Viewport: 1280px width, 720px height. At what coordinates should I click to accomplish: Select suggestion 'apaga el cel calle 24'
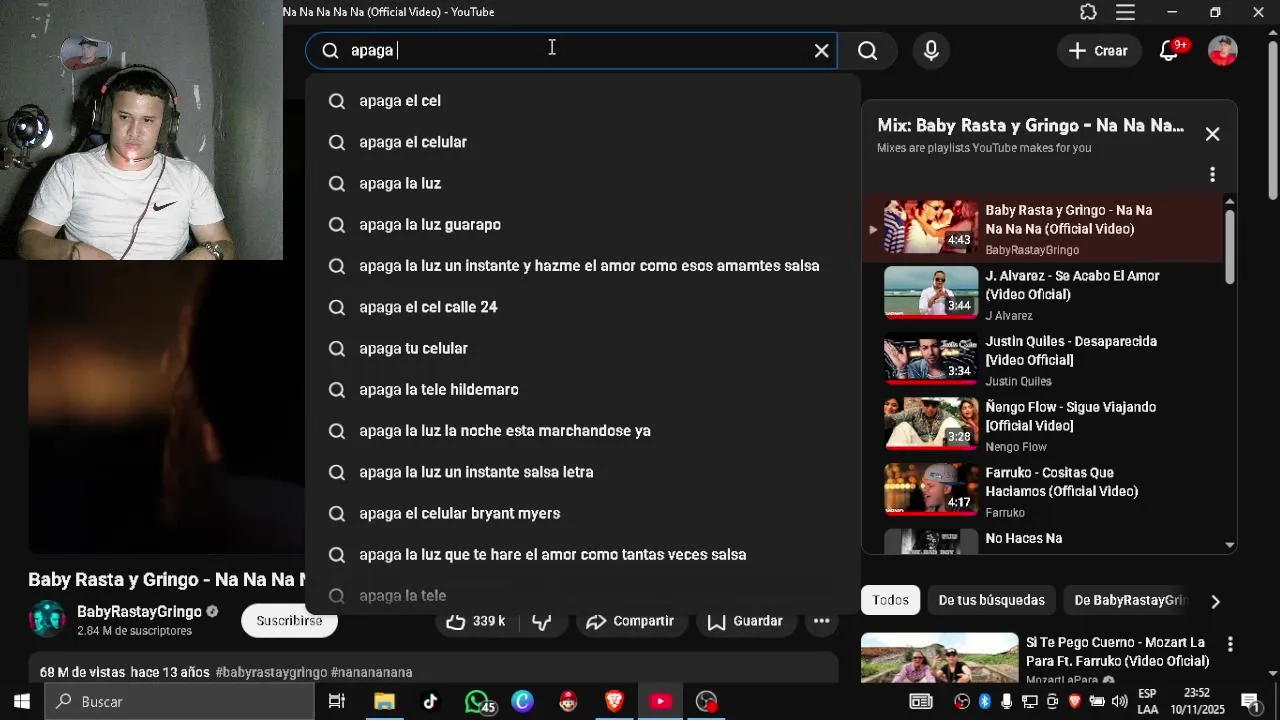583,307
